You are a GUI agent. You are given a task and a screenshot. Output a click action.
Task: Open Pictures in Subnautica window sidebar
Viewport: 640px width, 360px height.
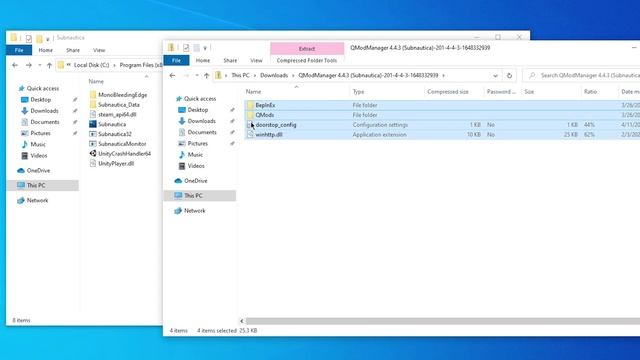pos(40,133)
